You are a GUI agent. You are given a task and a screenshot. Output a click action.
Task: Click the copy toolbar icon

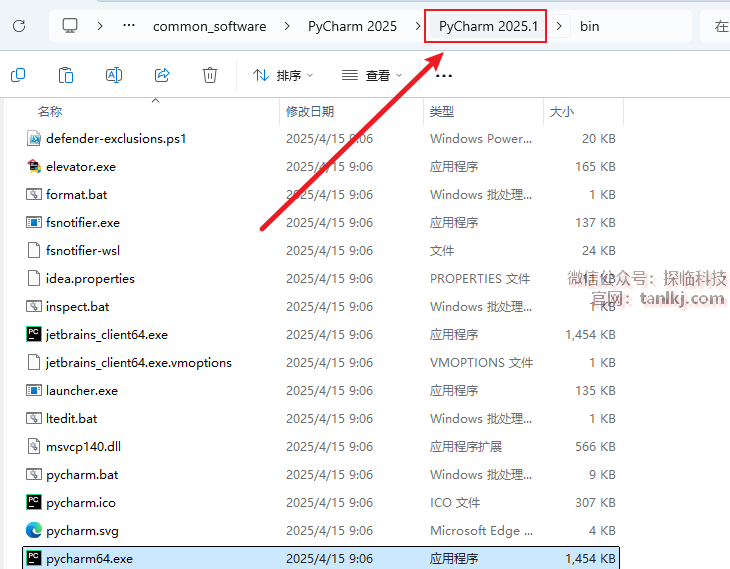pos(18,75)
